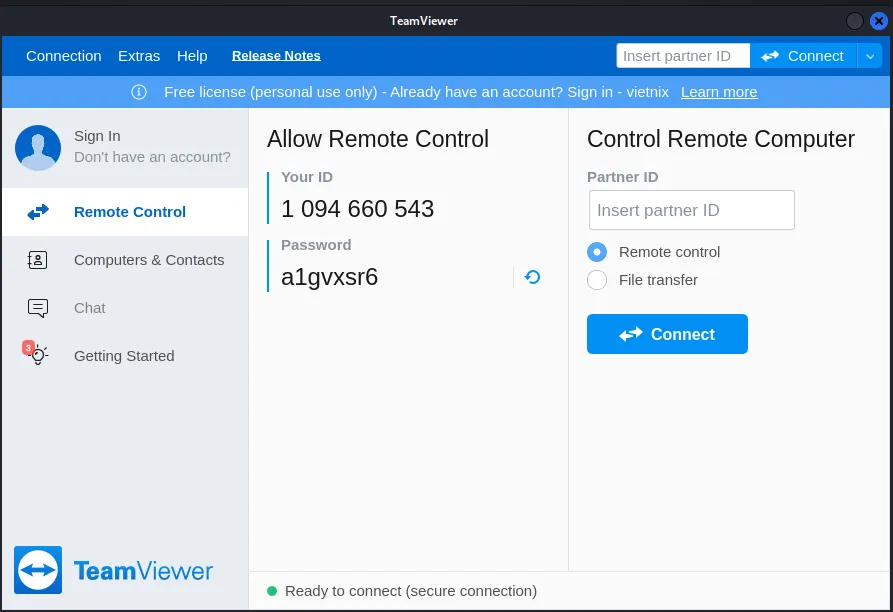Open the Chat panel
The image size is (893, 612).
pos(89,308)
